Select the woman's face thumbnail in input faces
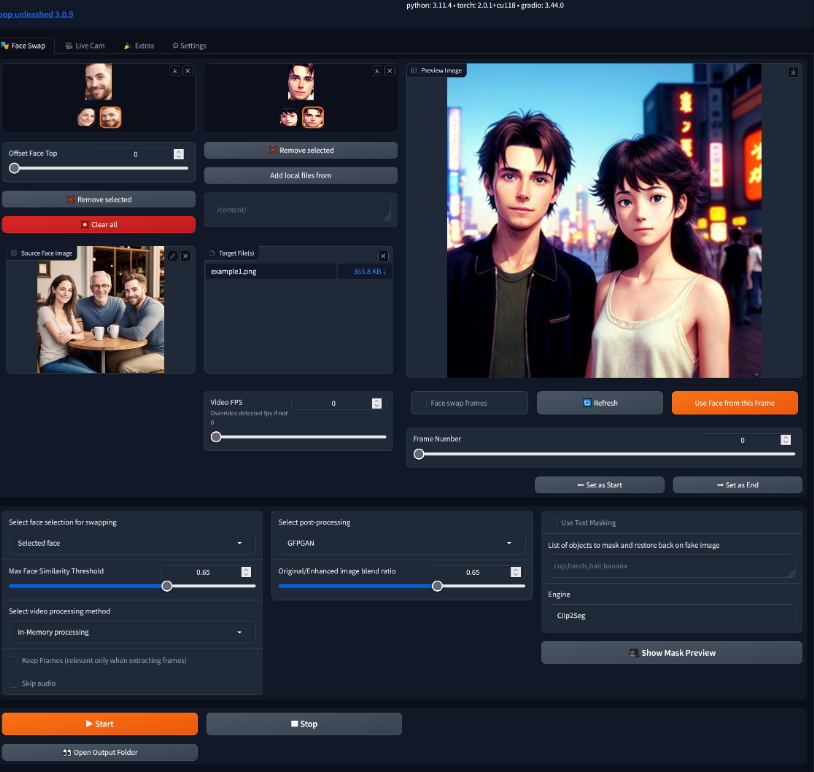The height and width of the screenshot is (772, 814). click(87, 117)
